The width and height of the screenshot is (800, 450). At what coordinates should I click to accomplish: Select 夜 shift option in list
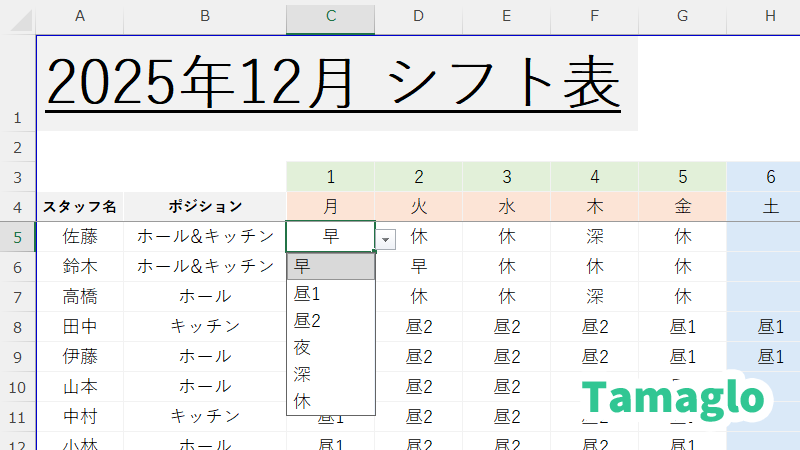pyautogui.click(x=330, y=348)
